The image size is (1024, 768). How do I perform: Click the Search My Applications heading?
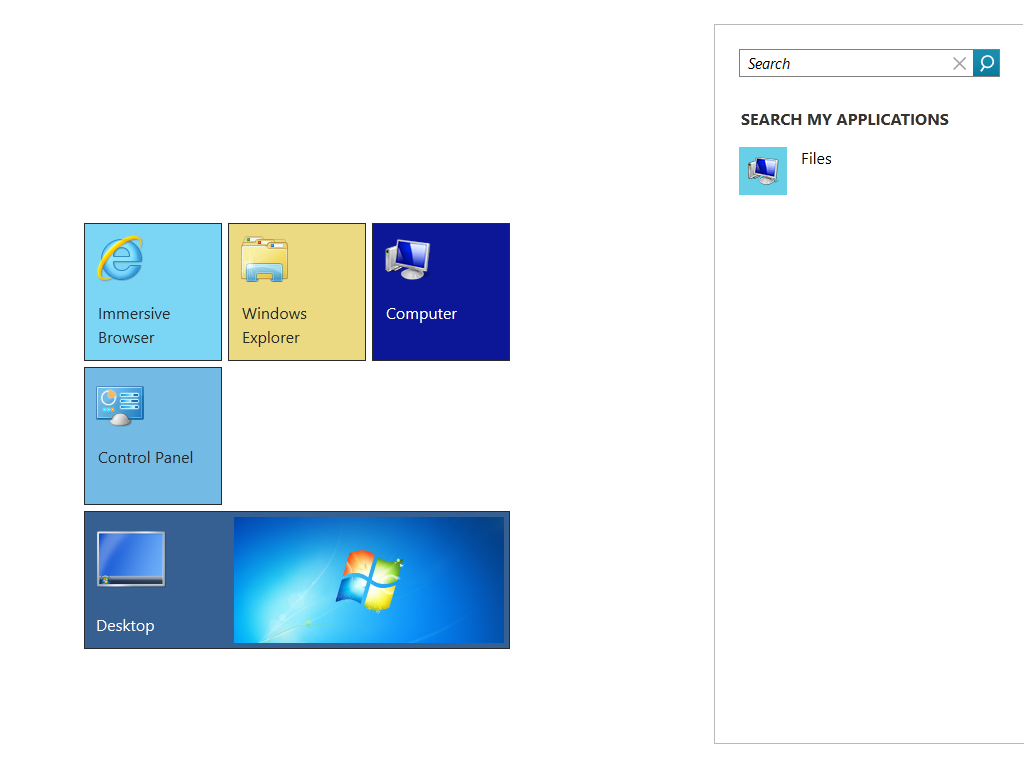click(x=844, y=120)
